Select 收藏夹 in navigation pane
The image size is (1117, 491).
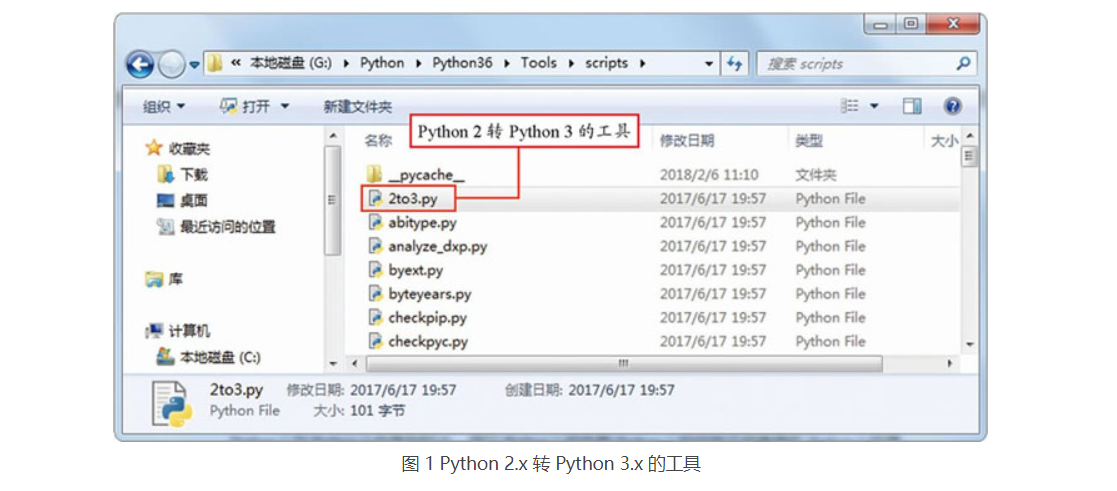click(189, 149)
